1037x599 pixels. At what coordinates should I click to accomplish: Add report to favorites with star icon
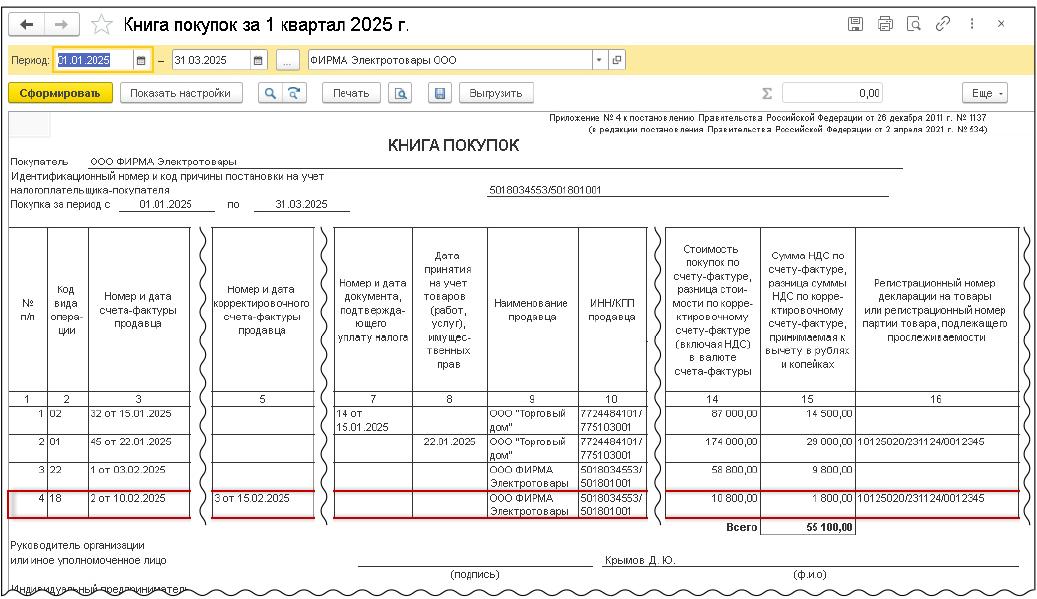[x=101, y=23]
